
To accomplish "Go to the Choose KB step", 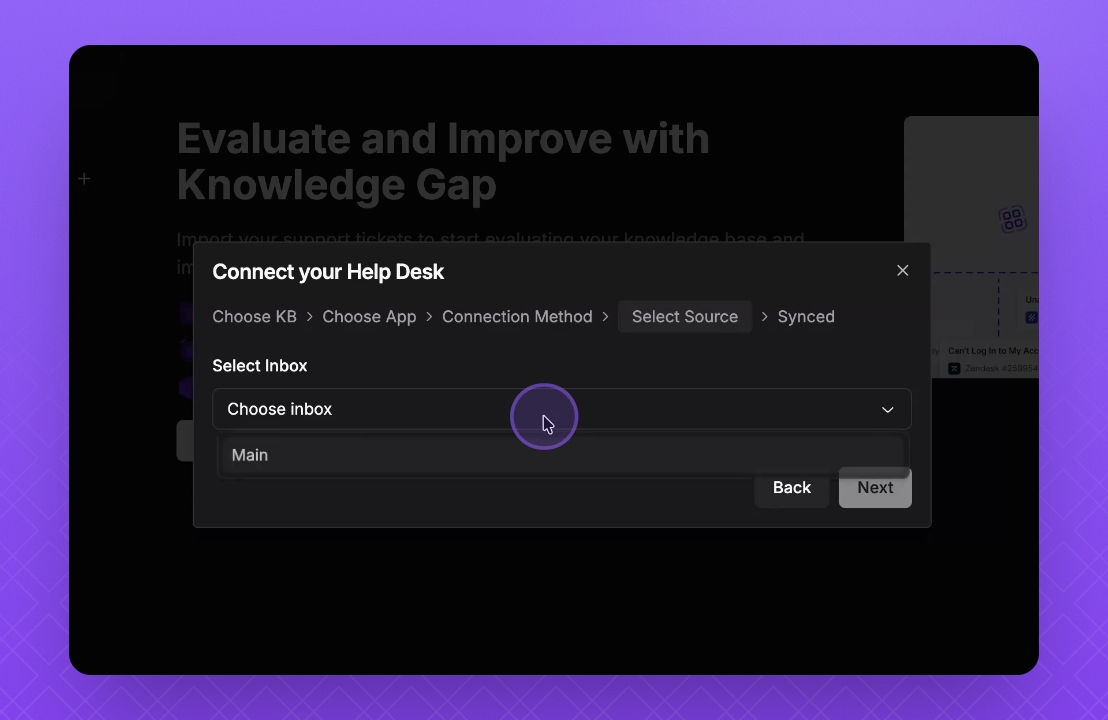I will (254, 317).
